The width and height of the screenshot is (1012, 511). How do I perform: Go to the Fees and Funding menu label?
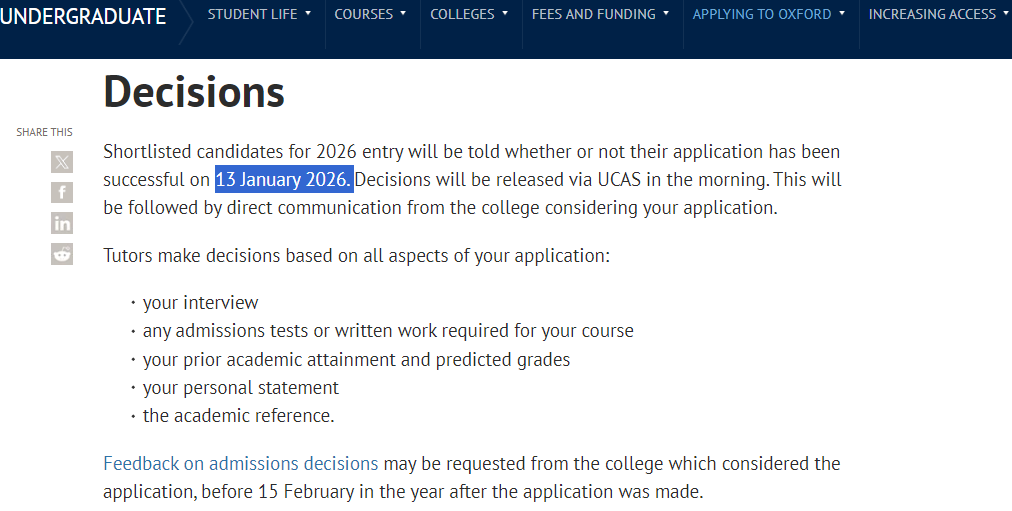tap(593, 14)
